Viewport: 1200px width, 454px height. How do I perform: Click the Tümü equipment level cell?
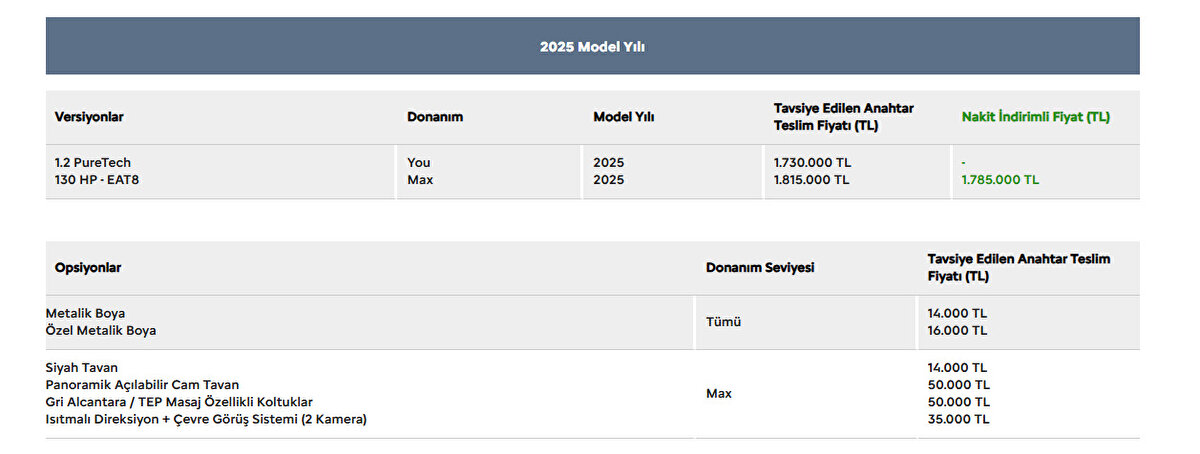tap(723, 322)
